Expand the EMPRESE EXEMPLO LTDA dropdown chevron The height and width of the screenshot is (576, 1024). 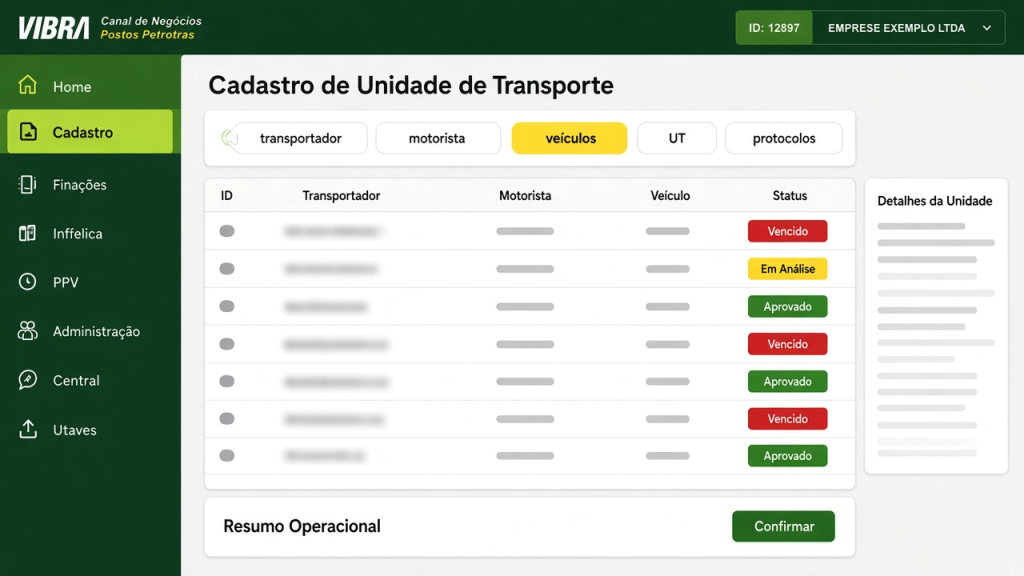987,28
